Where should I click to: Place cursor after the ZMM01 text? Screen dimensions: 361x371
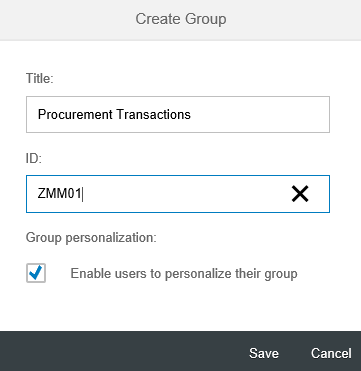(83, 194)
